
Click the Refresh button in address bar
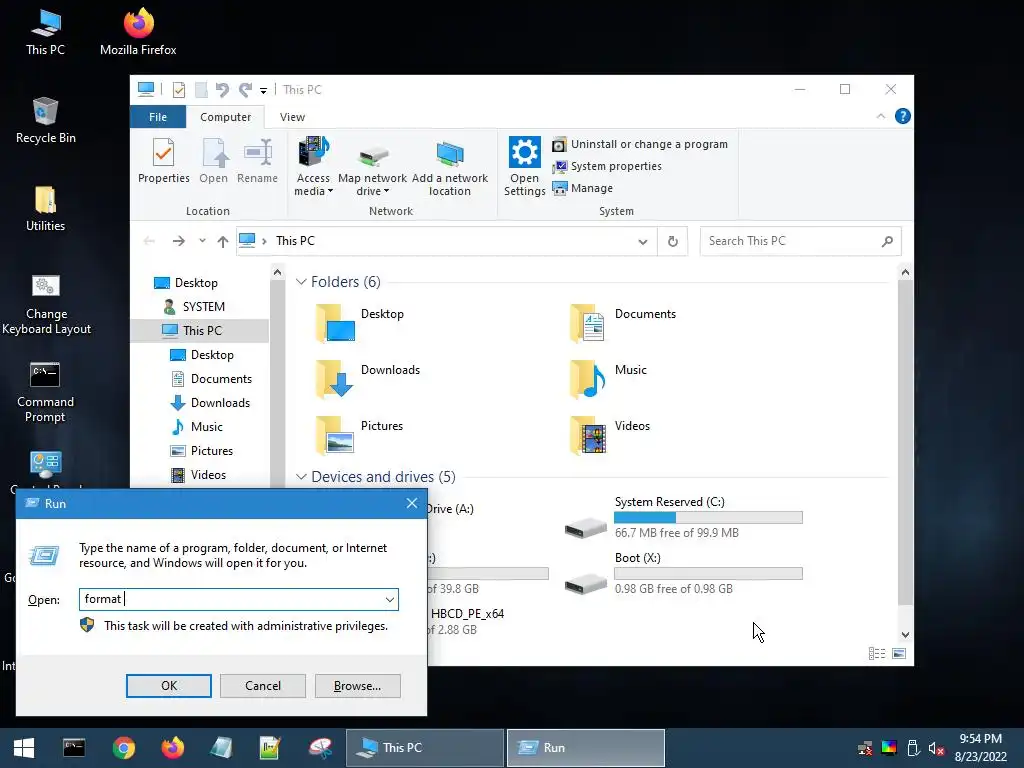coord(673,242)
